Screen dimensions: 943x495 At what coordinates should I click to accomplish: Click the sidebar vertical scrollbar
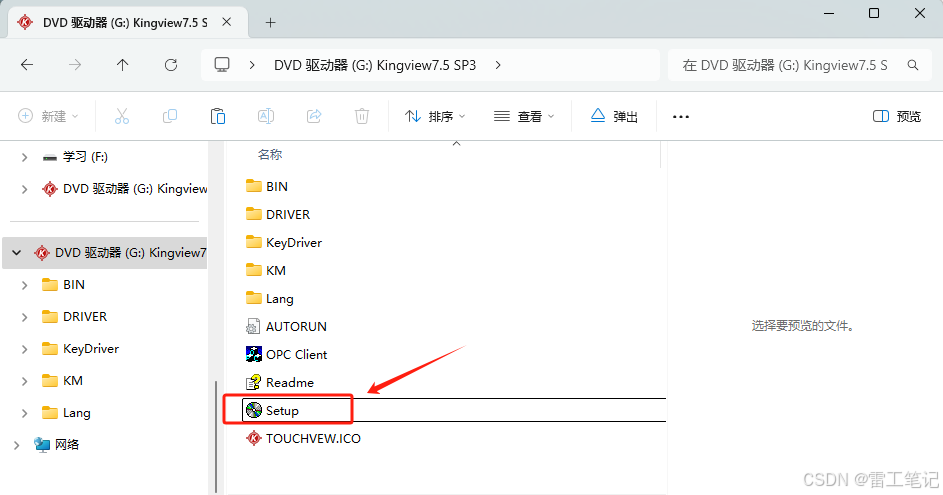216,437
